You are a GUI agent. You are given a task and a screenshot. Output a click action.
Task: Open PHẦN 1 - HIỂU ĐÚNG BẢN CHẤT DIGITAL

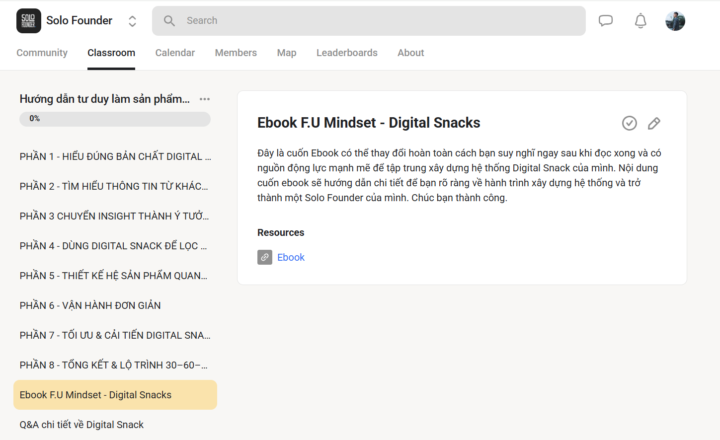coord(115,157)
